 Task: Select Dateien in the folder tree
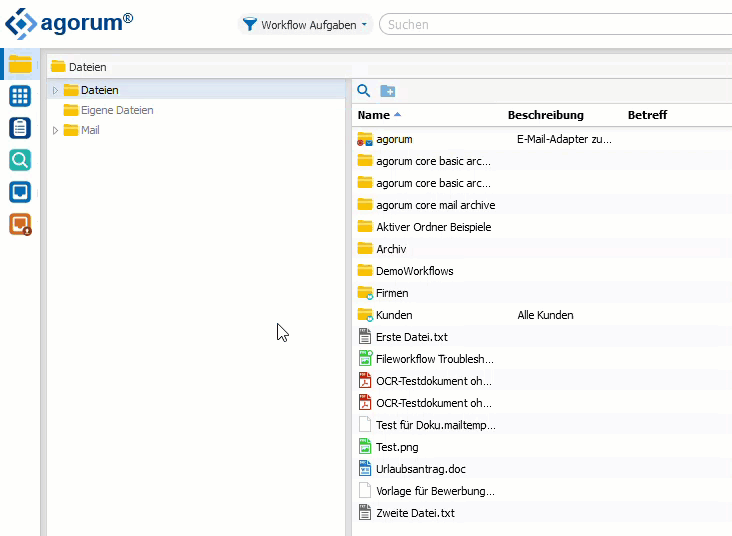[99, 90]
